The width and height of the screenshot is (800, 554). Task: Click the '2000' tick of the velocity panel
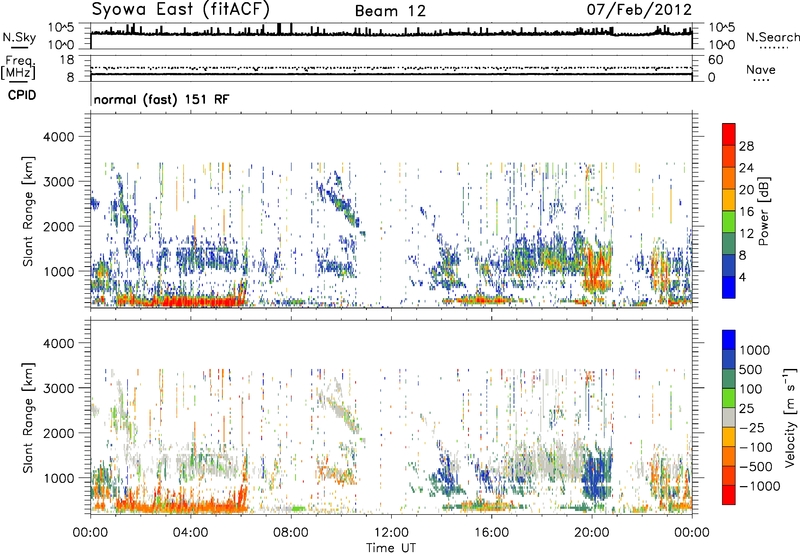tap(61, 433)
